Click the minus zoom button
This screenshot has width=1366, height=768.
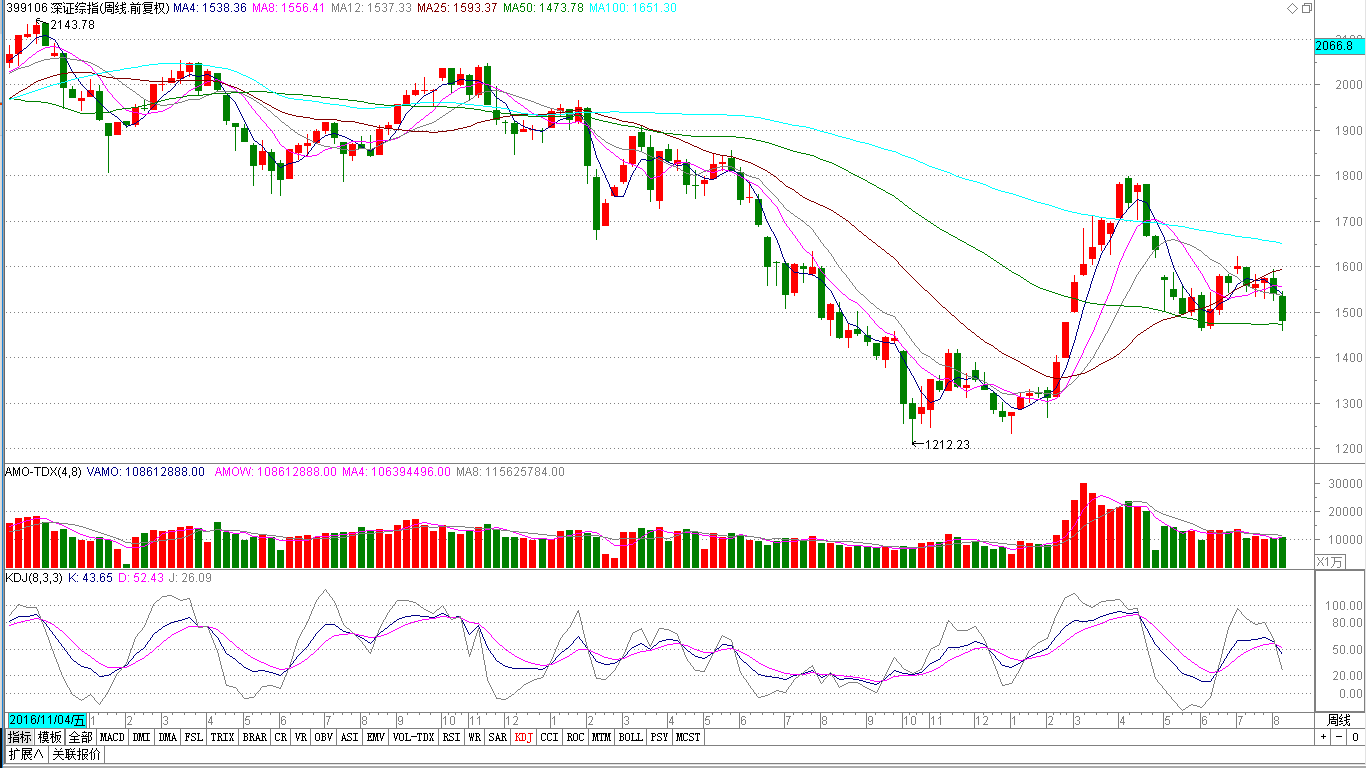(1337, 737)
